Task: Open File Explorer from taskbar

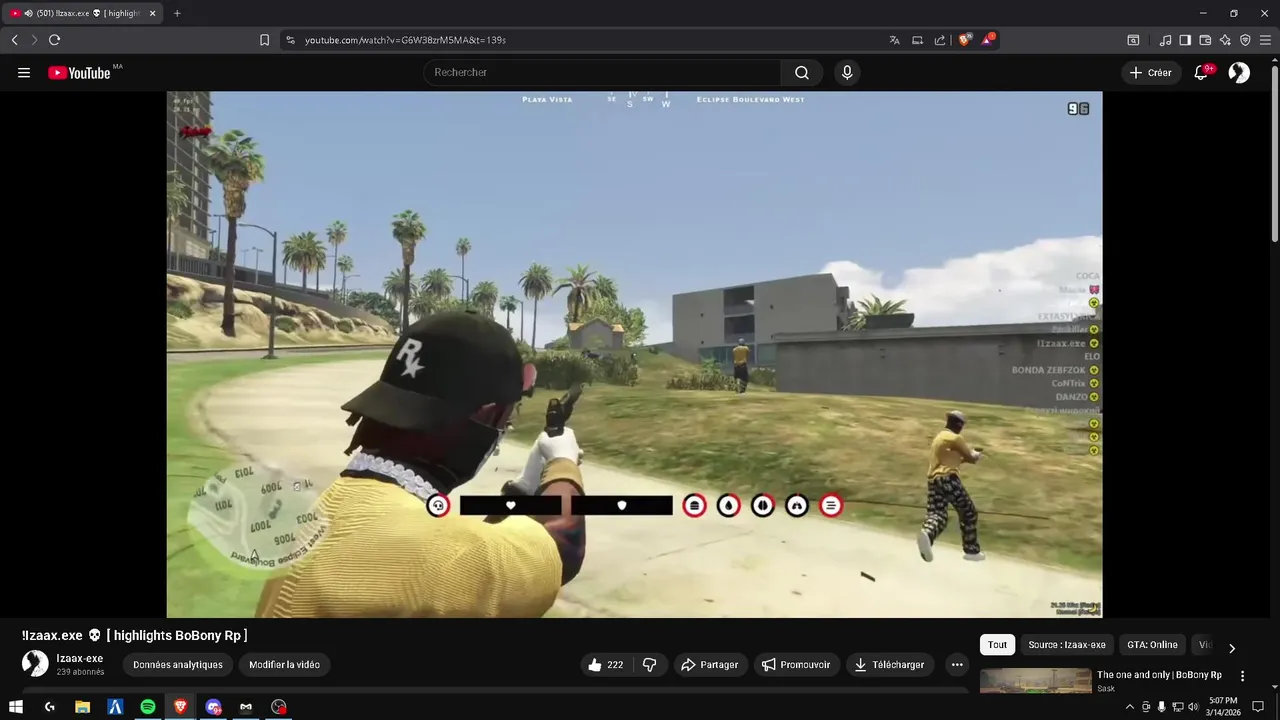Action: (x=82, y=707)
